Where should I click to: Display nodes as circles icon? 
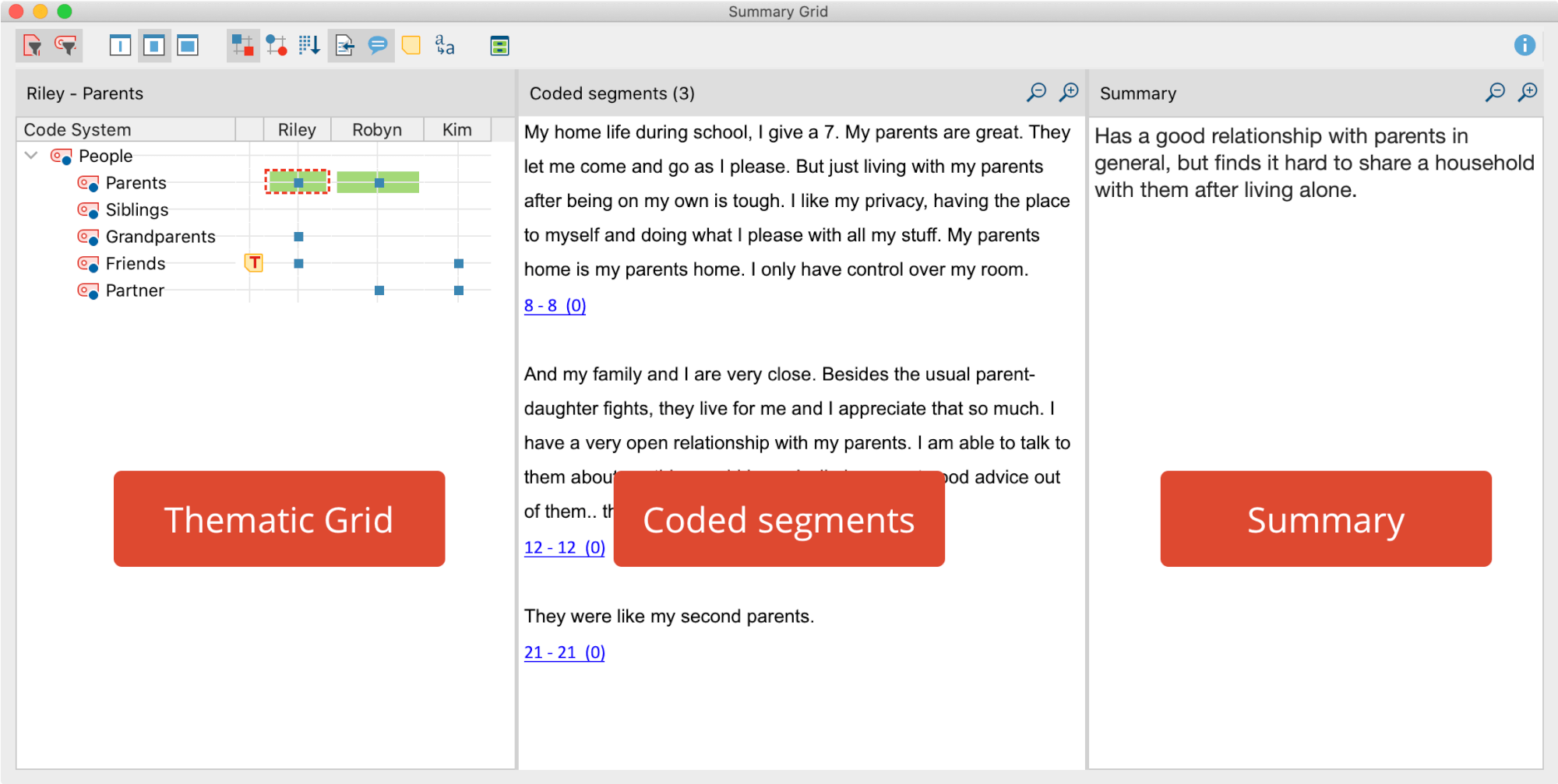[277, 46]
